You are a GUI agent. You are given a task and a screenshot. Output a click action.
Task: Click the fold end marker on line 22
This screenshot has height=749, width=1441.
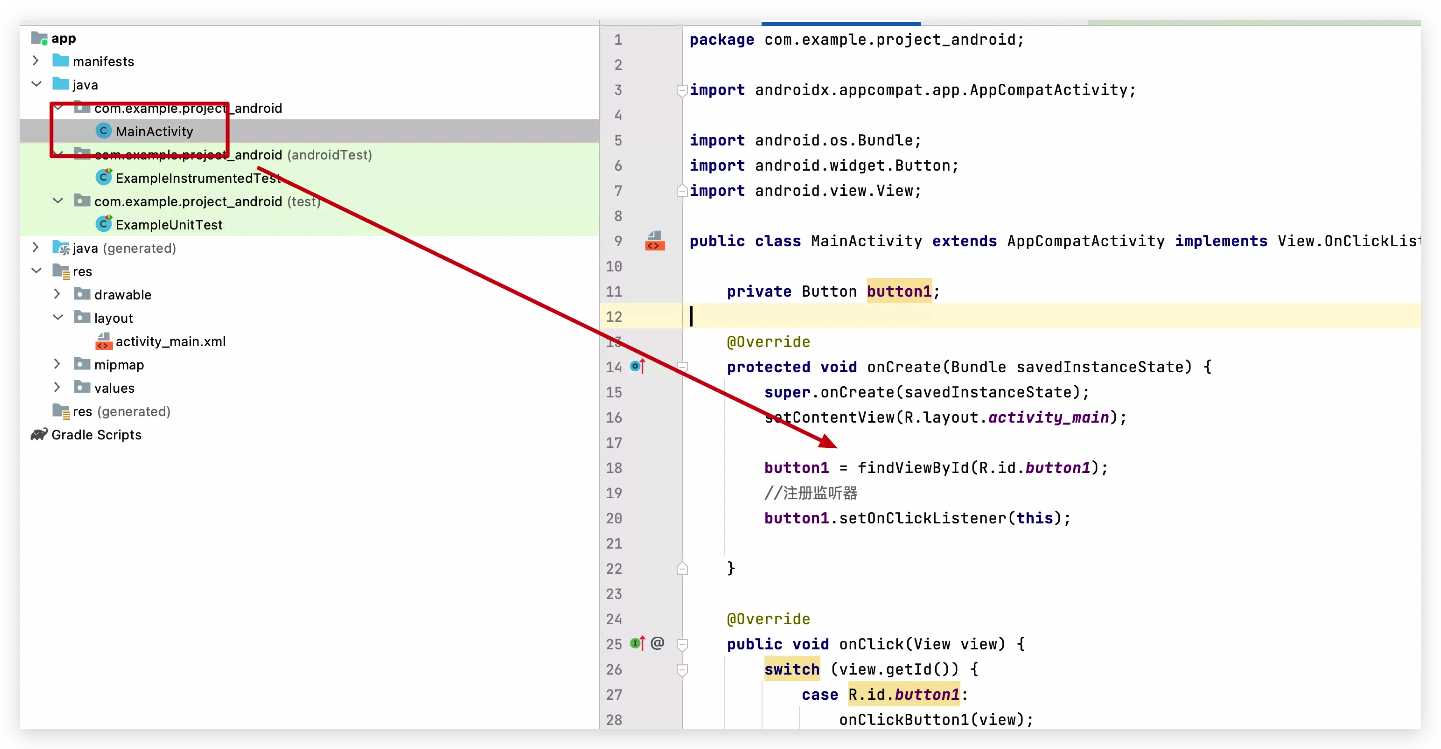click(x=682, y=569)
